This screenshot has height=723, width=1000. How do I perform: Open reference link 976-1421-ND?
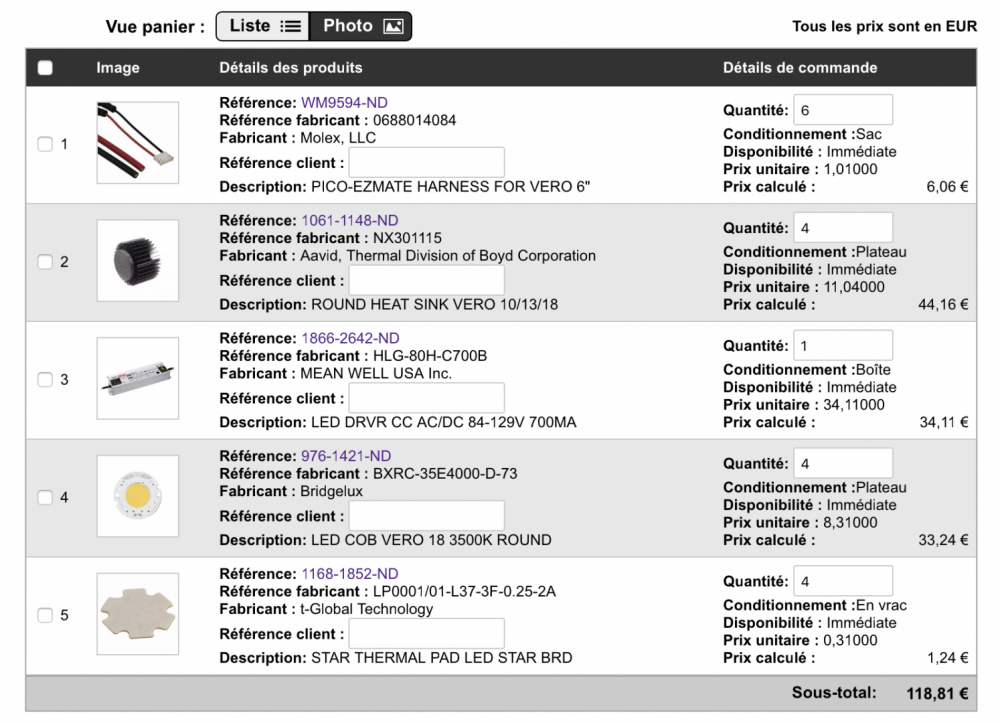coord(346,456)
